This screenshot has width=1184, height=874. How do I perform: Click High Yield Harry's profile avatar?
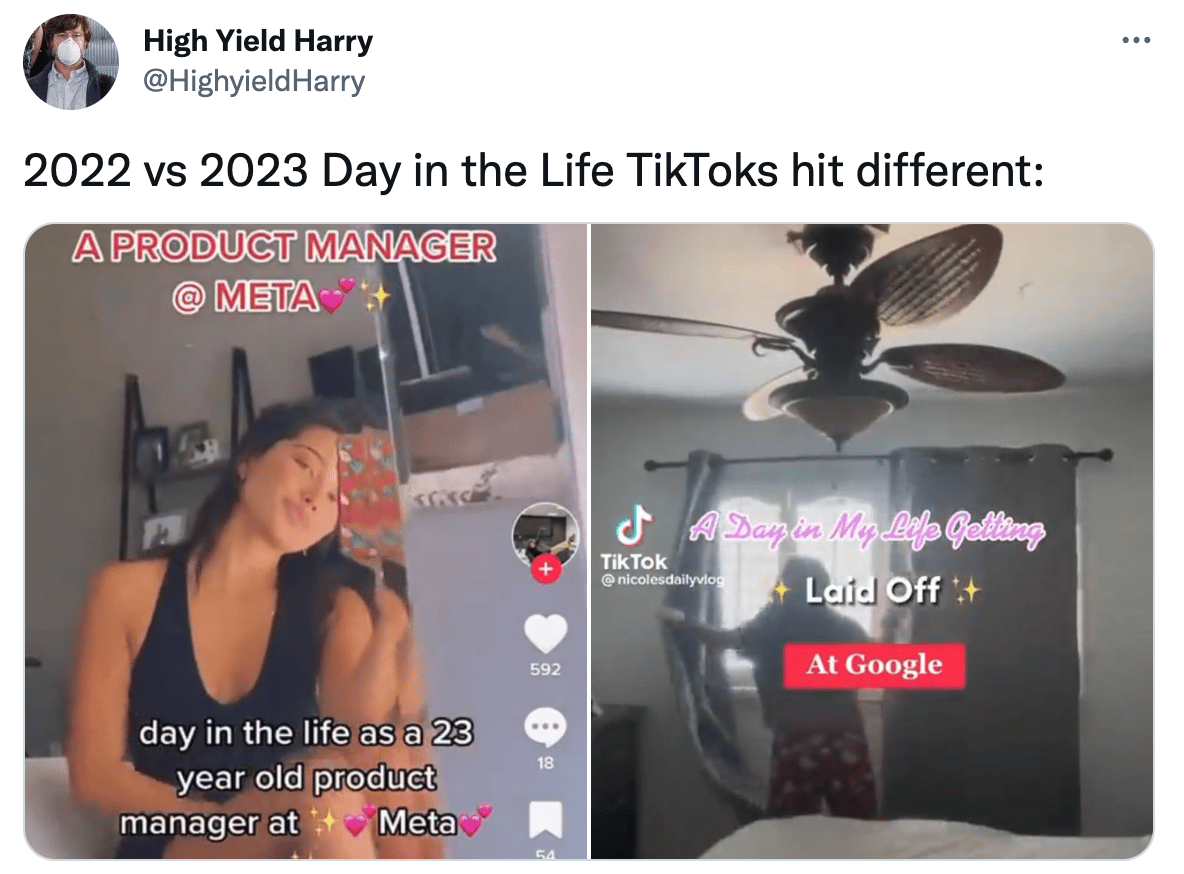click(71, 62)
